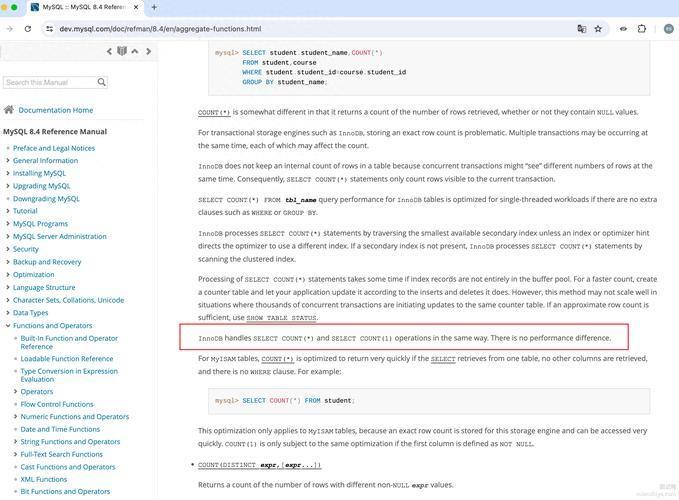Open Documentation Home link

click(56, 110)
